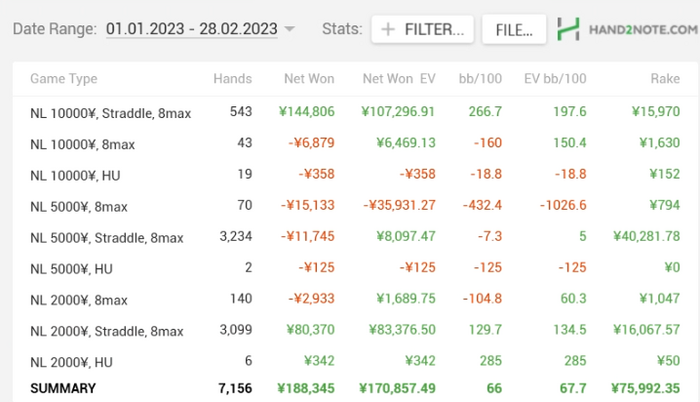Select the date range 01.01.2023 - 28.02.2023 field
This screenshot has width=700, height=402.
pyautogui.click(x=193, y=29)
